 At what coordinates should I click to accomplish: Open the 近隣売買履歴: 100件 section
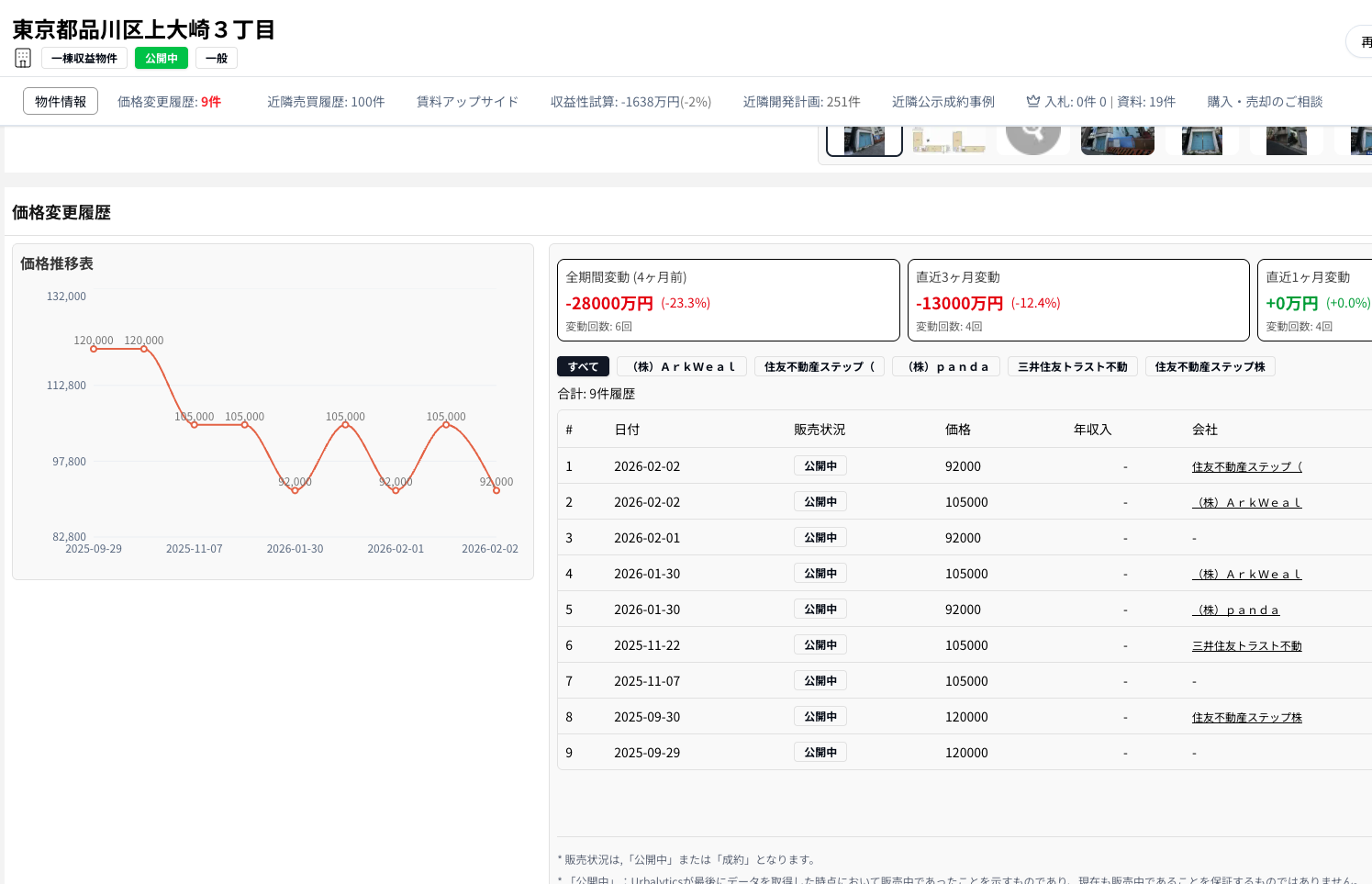coord(327,101)
